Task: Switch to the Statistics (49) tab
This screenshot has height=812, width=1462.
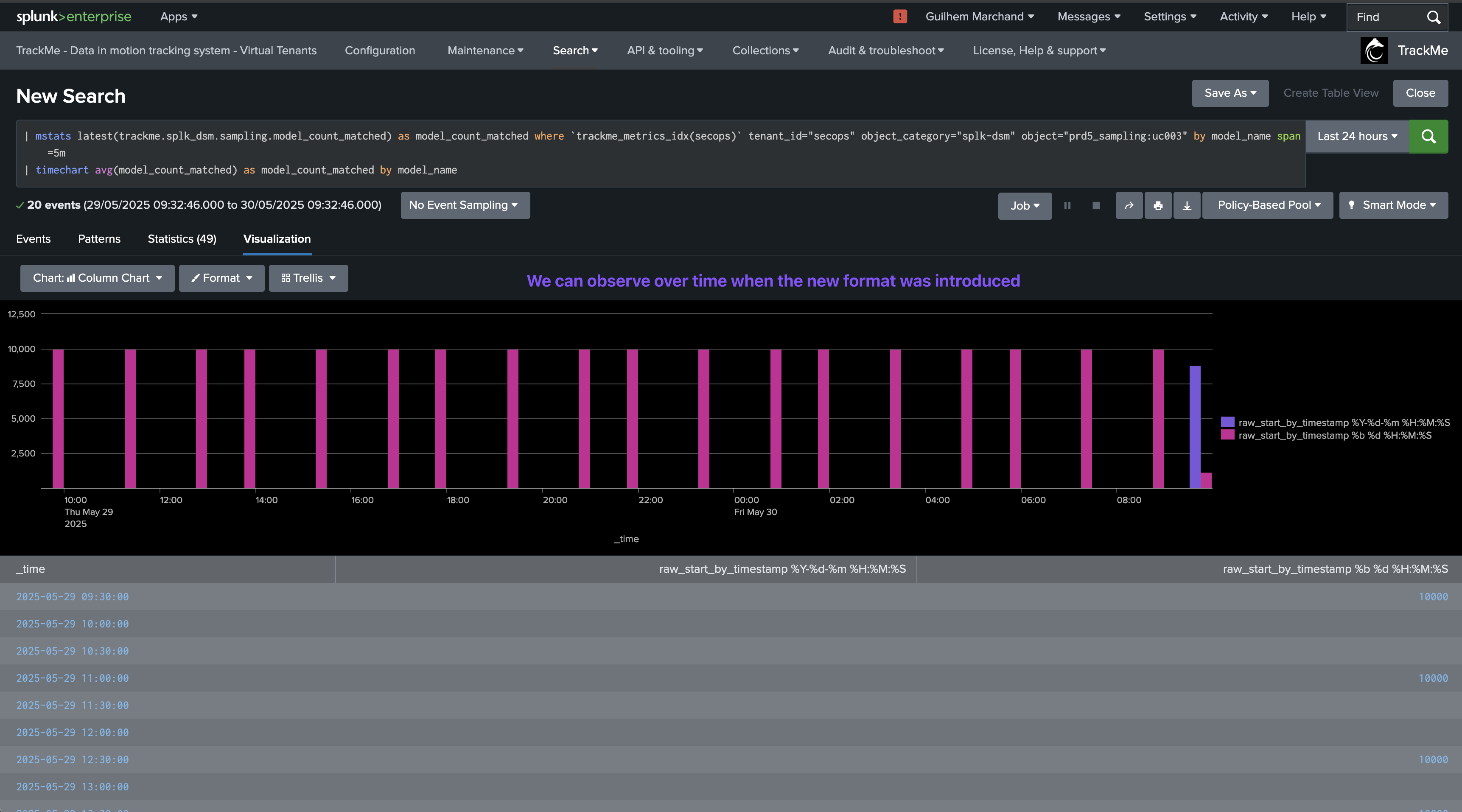Action: point(182,239)
